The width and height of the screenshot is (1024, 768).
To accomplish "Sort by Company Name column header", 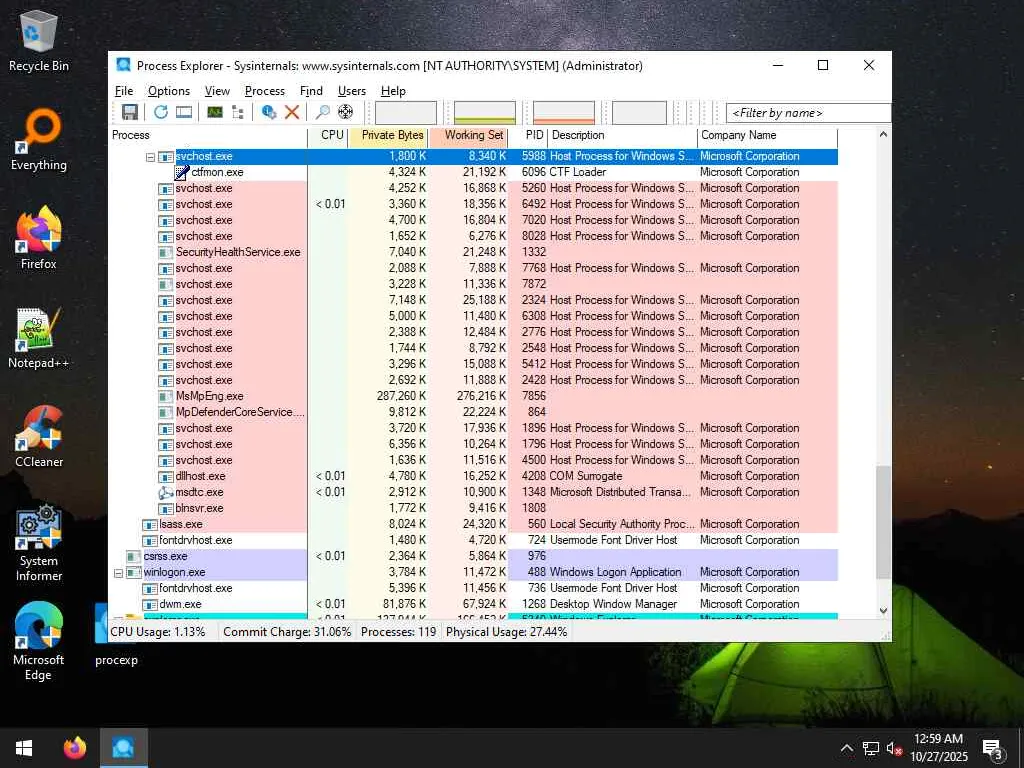I will [767, 135].
